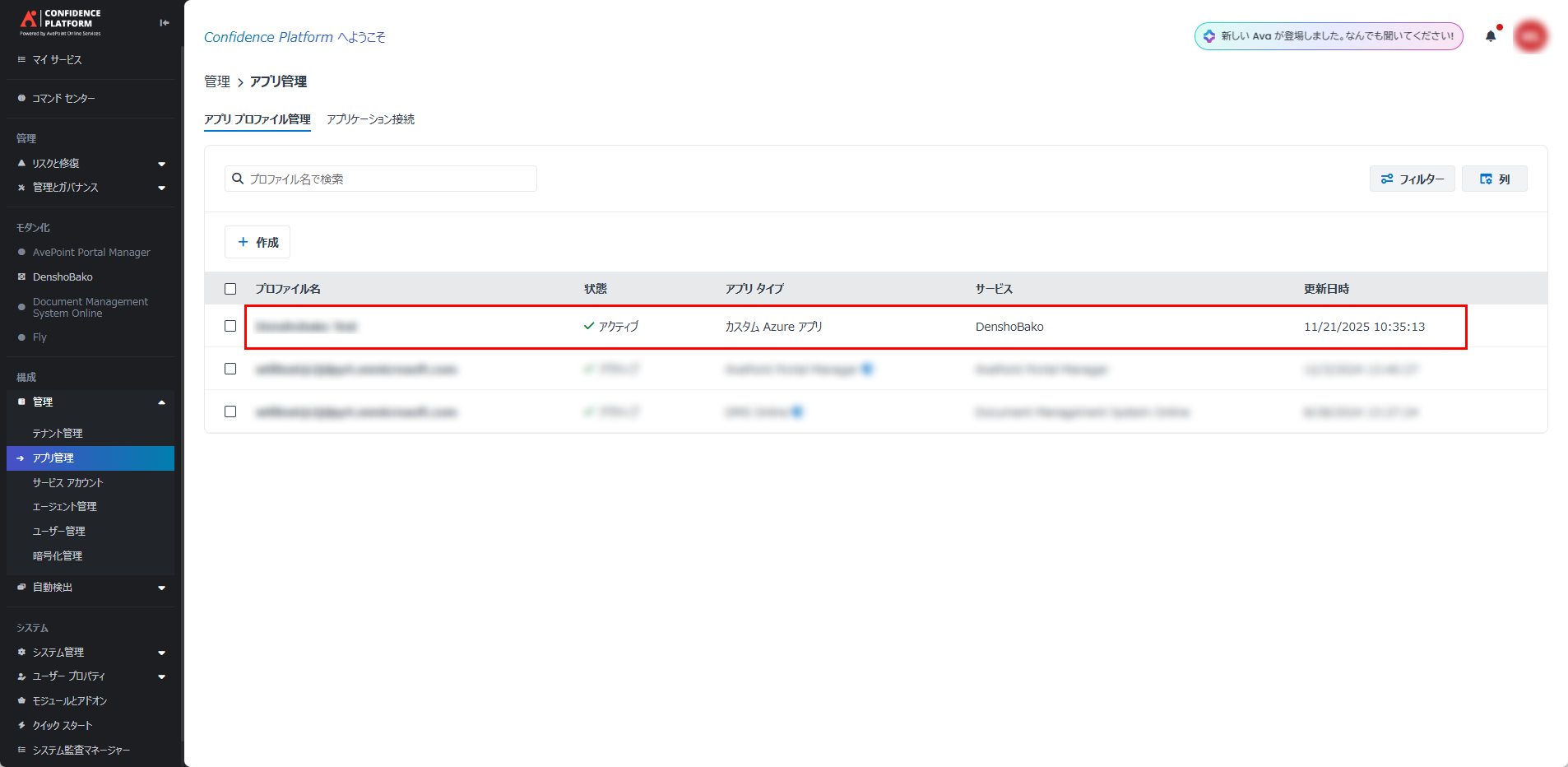The image size is (1568, 767).
Task: Open AvePoint Portal Manager sidebar link
Action: (91, 252)
